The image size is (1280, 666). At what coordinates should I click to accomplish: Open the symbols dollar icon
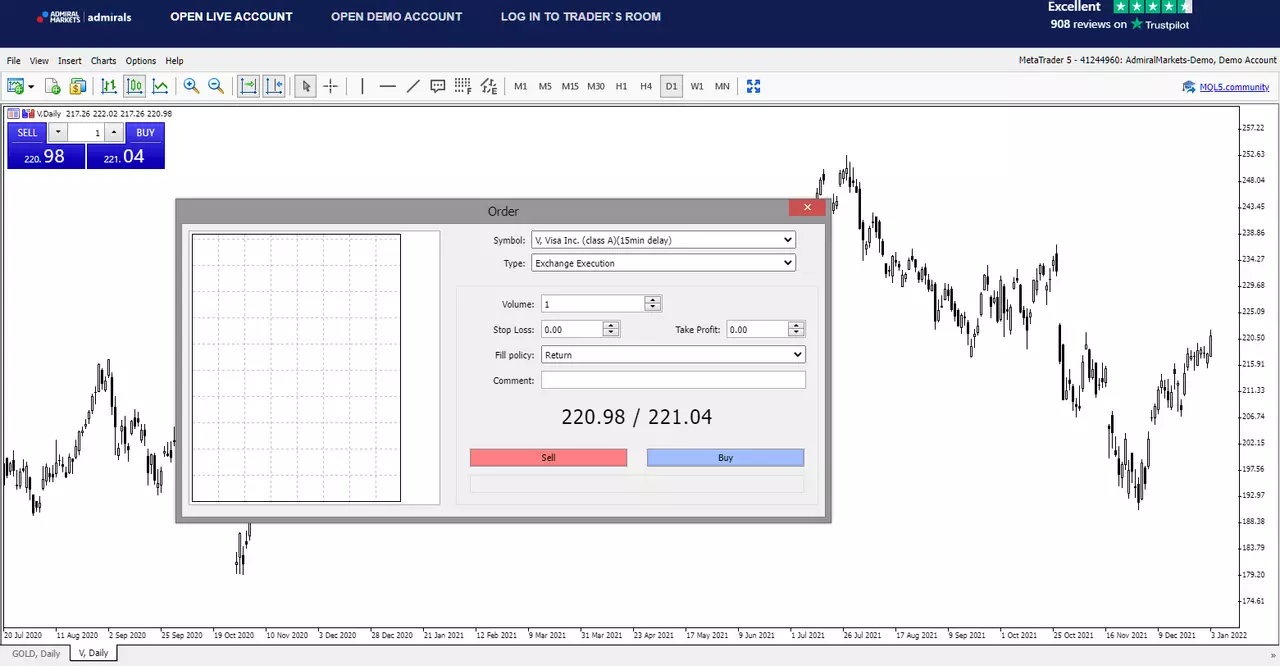coord(77,86)
